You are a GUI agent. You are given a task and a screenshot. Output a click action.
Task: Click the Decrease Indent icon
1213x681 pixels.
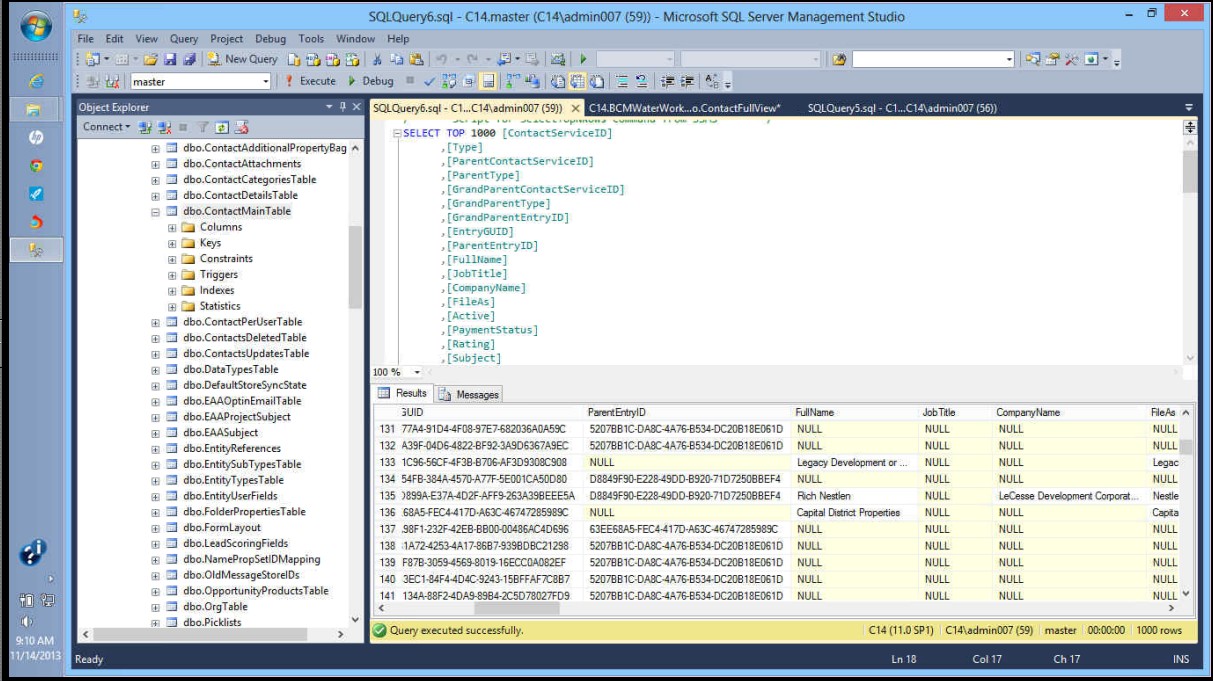coord(666,81)
